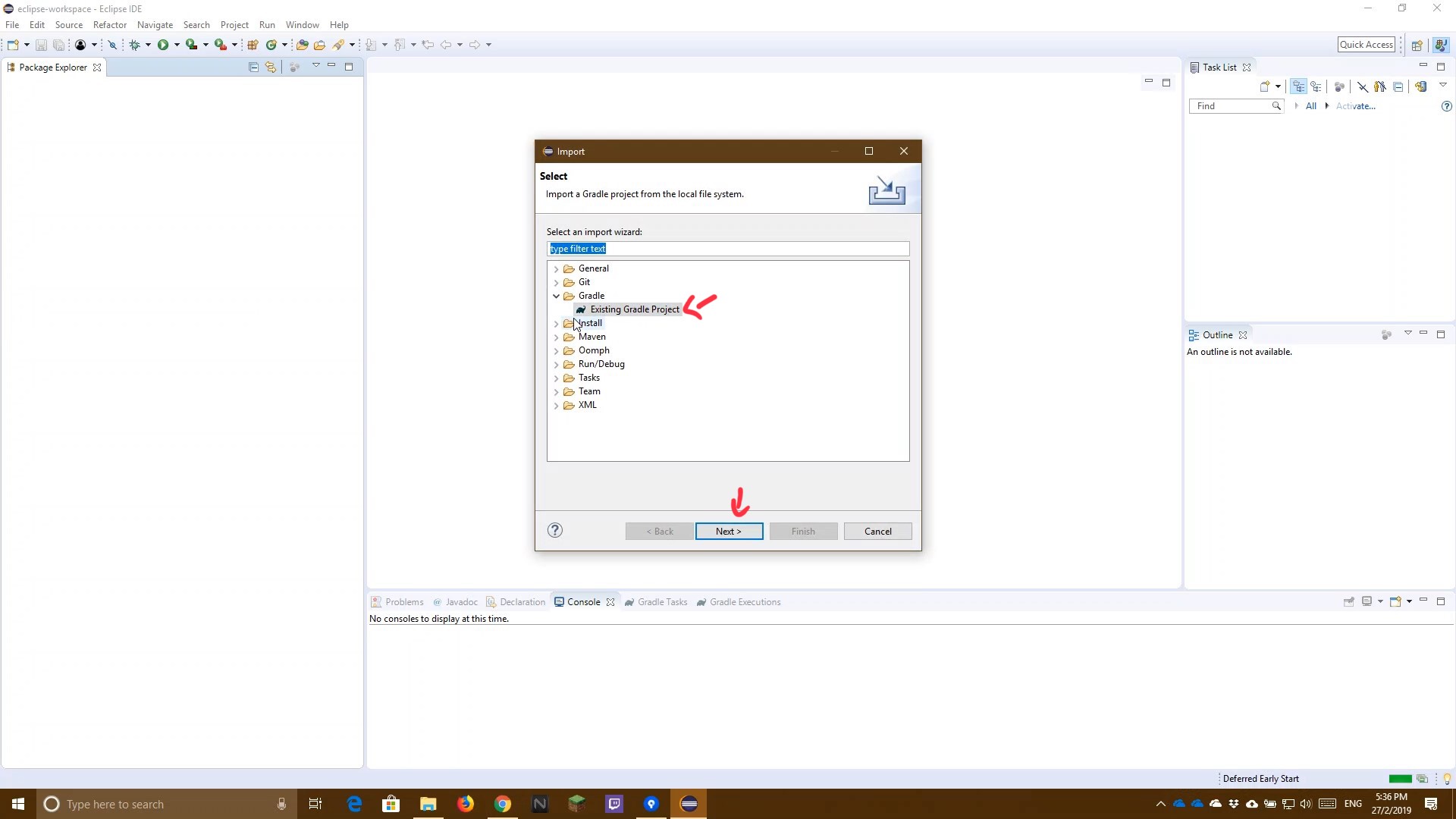Image resolution: width=1456 pixels, height=819 pixels.
Task: Click the Save disk icon in toolbar
Action: [41, 45]
